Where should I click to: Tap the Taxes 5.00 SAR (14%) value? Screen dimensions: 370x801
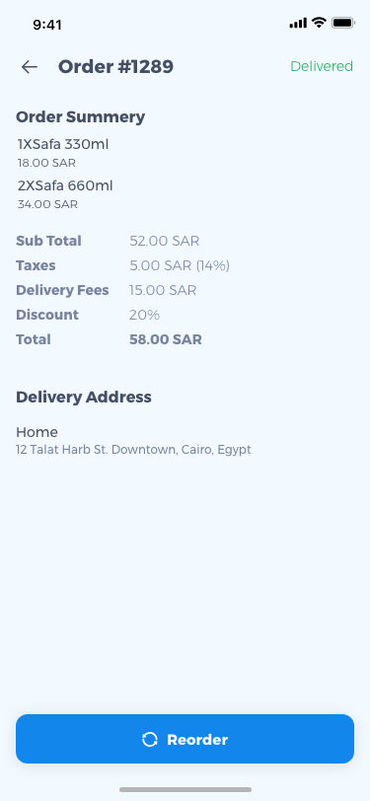[x=179, y=266]
